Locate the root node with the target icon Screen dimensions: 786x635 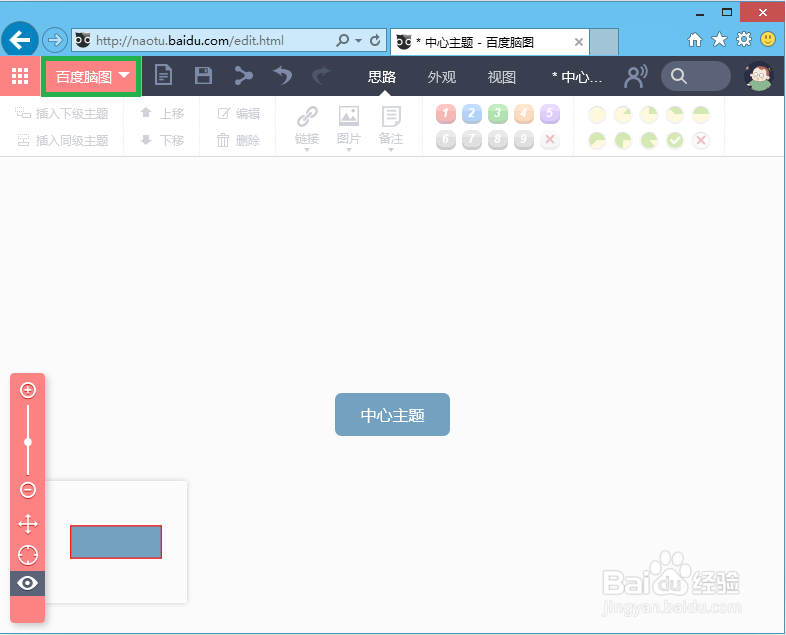[28, 555]
